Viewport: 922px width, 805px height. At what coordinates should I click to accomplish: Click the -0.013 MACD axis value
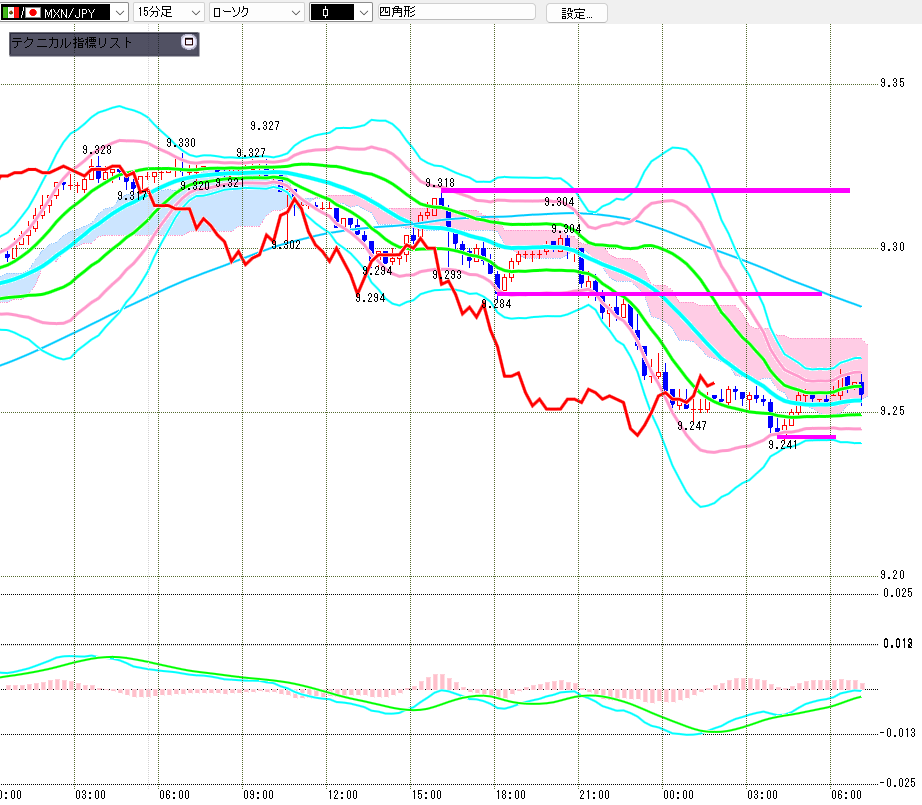coord(897,733)
